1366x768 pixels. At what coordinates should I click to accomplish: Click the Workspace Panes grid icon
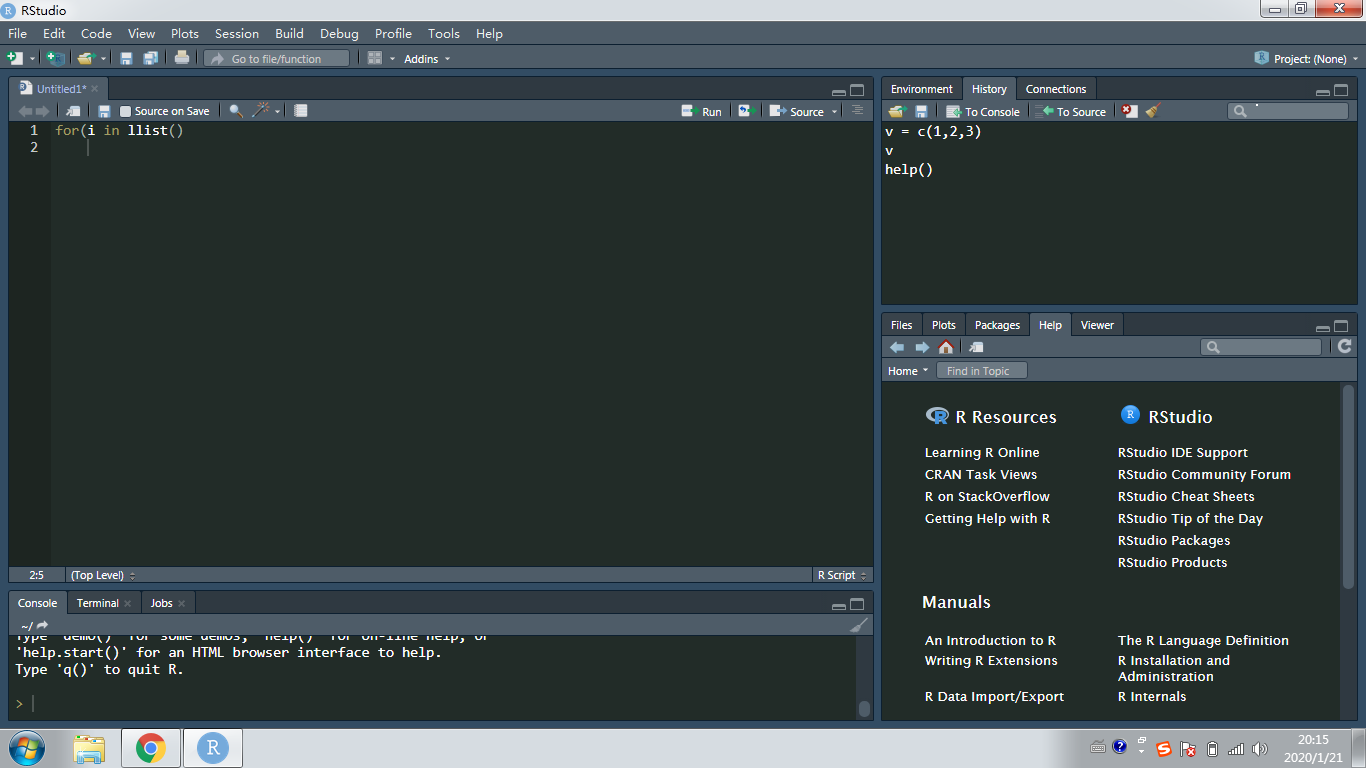[x=375, y=58]
